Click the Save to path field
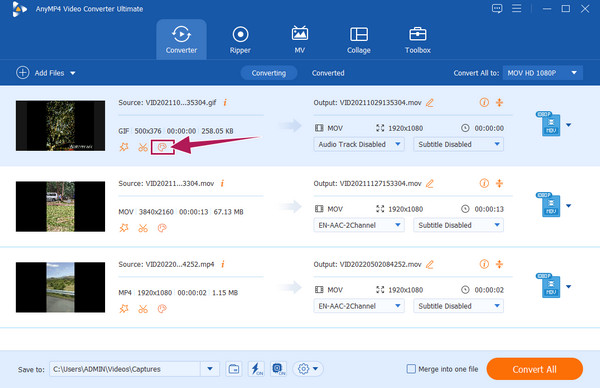Screen dimensions: 600x388 [125, 369]
